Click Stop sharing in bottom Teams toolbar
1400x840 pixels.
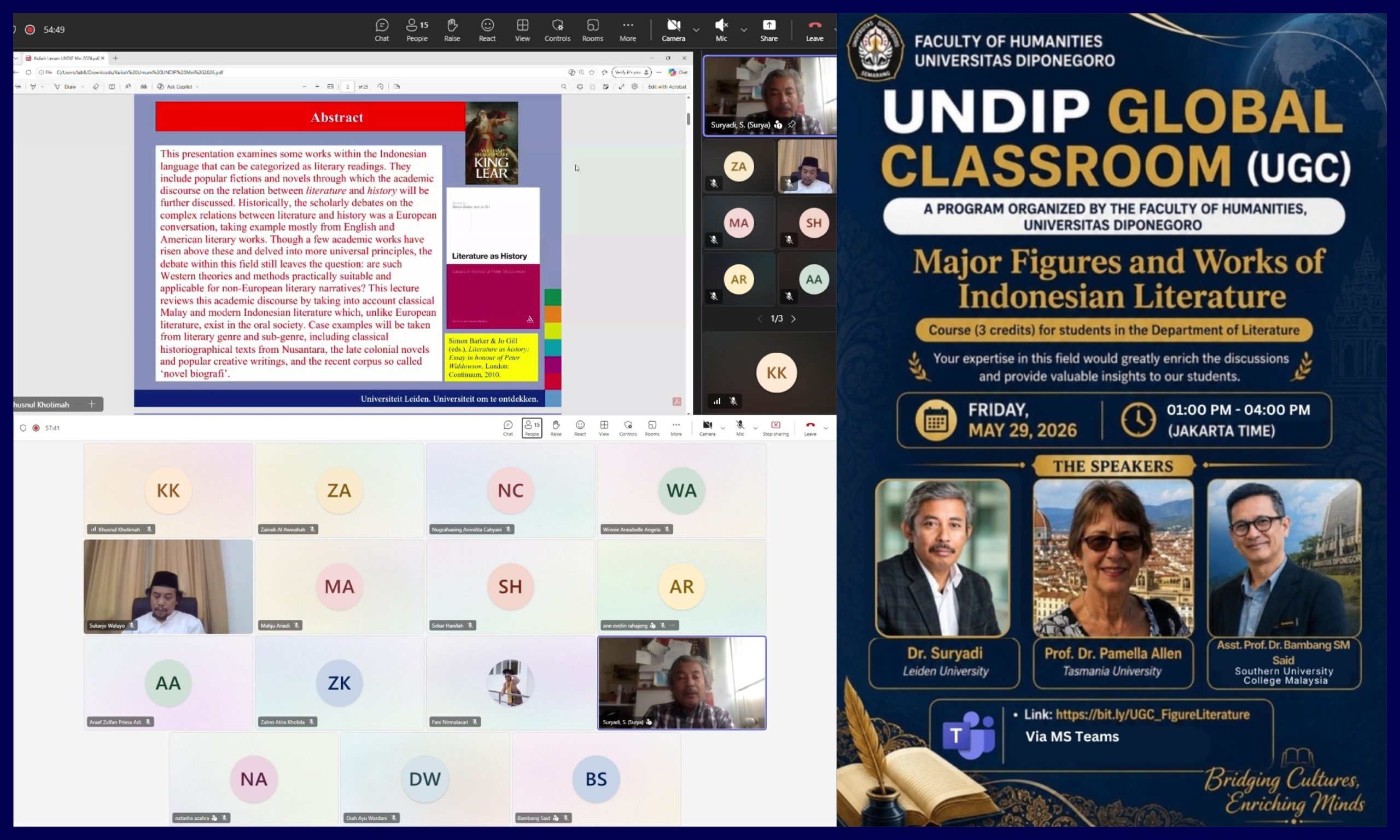[775, 428]
